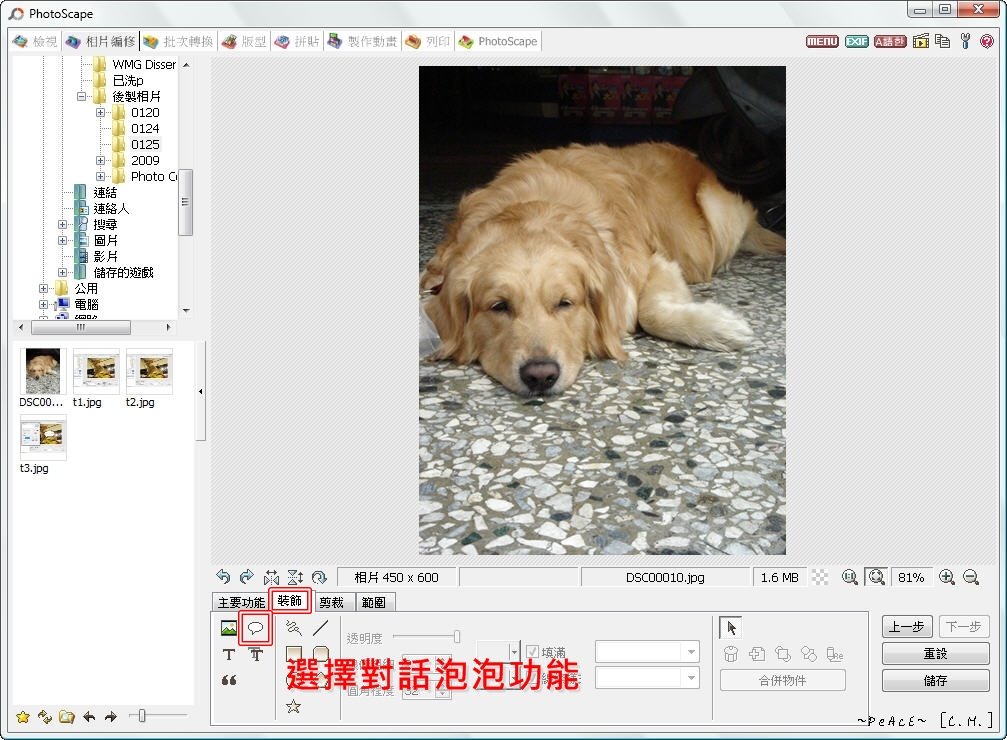
Task: Click the redo arrow icon below photo
Action: tap(247, 577)
